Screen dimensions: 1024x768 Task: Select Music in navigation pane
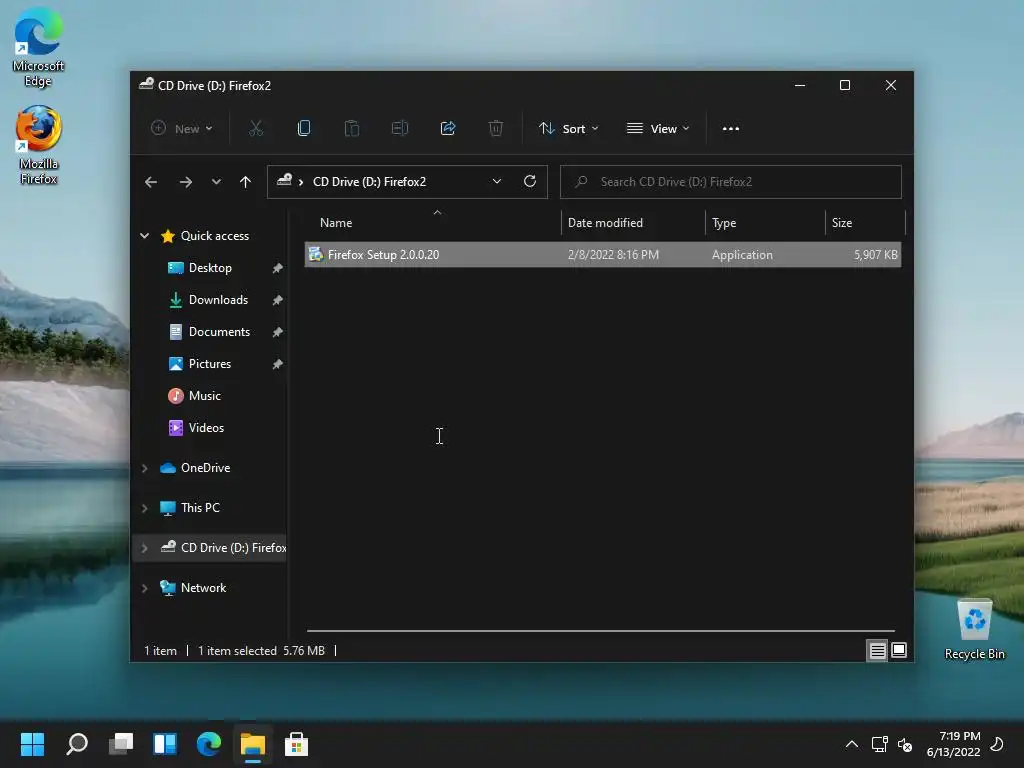(x=204, y=396)
